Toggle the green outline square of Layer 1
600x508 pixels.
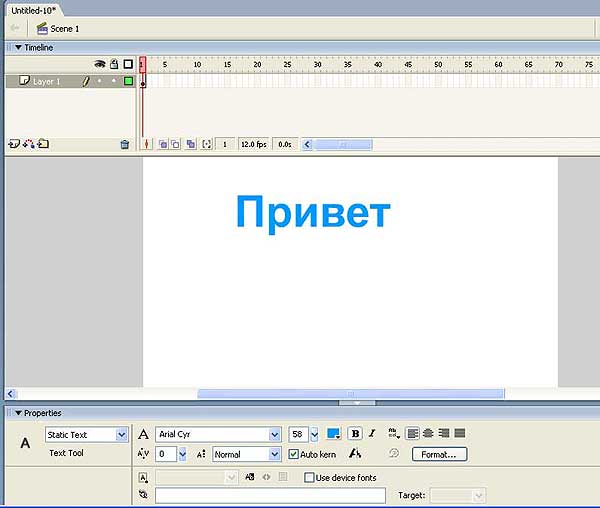point(128,81)
